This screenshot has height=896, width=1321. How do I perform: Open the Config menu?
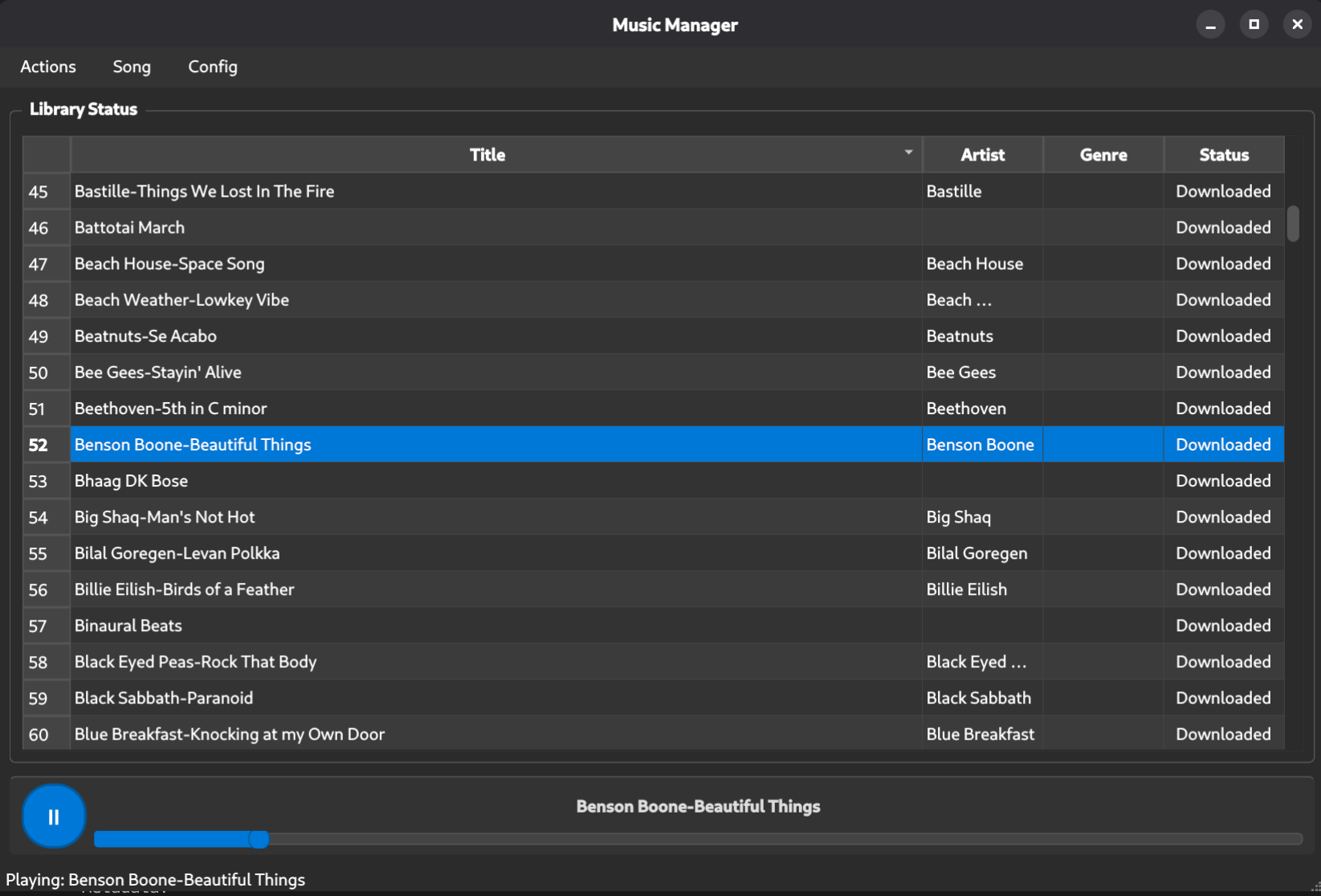[x=213, y=67]
